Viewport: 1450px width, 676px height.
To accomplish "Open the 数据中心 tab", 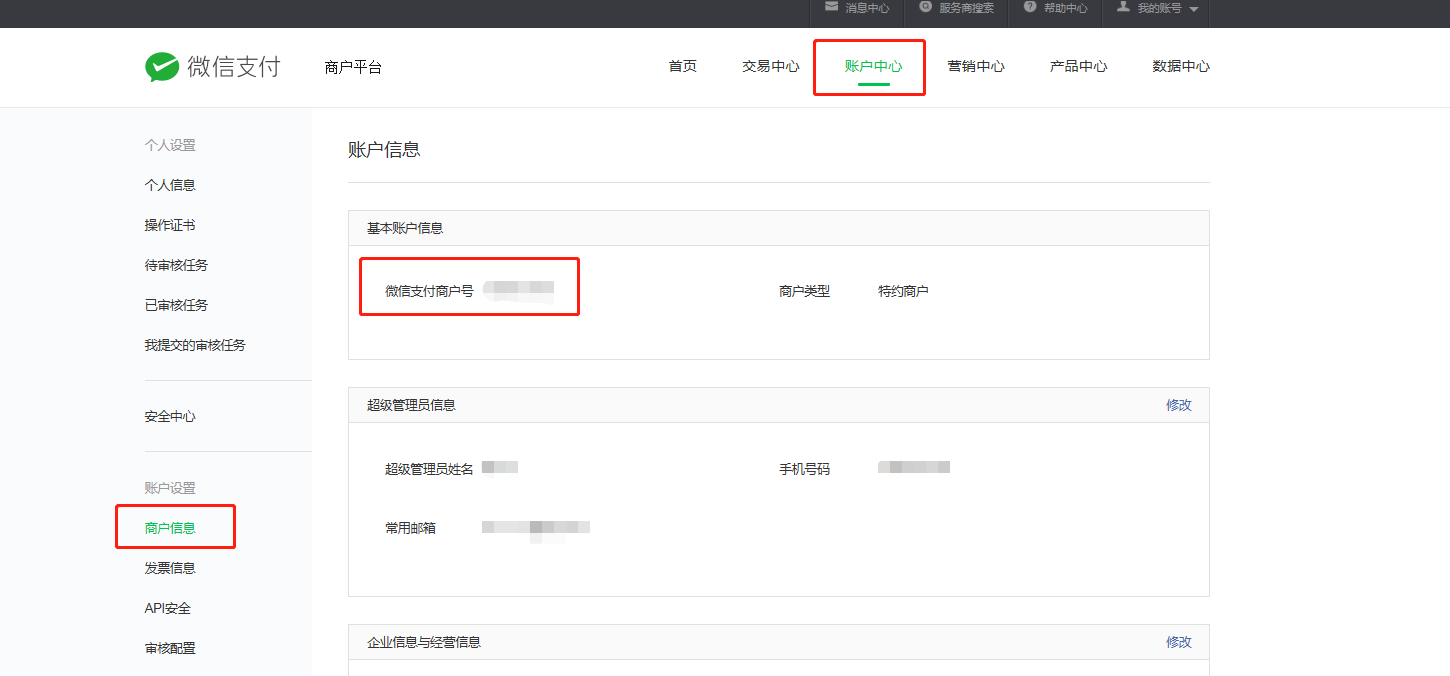I will pos(1181,67).
